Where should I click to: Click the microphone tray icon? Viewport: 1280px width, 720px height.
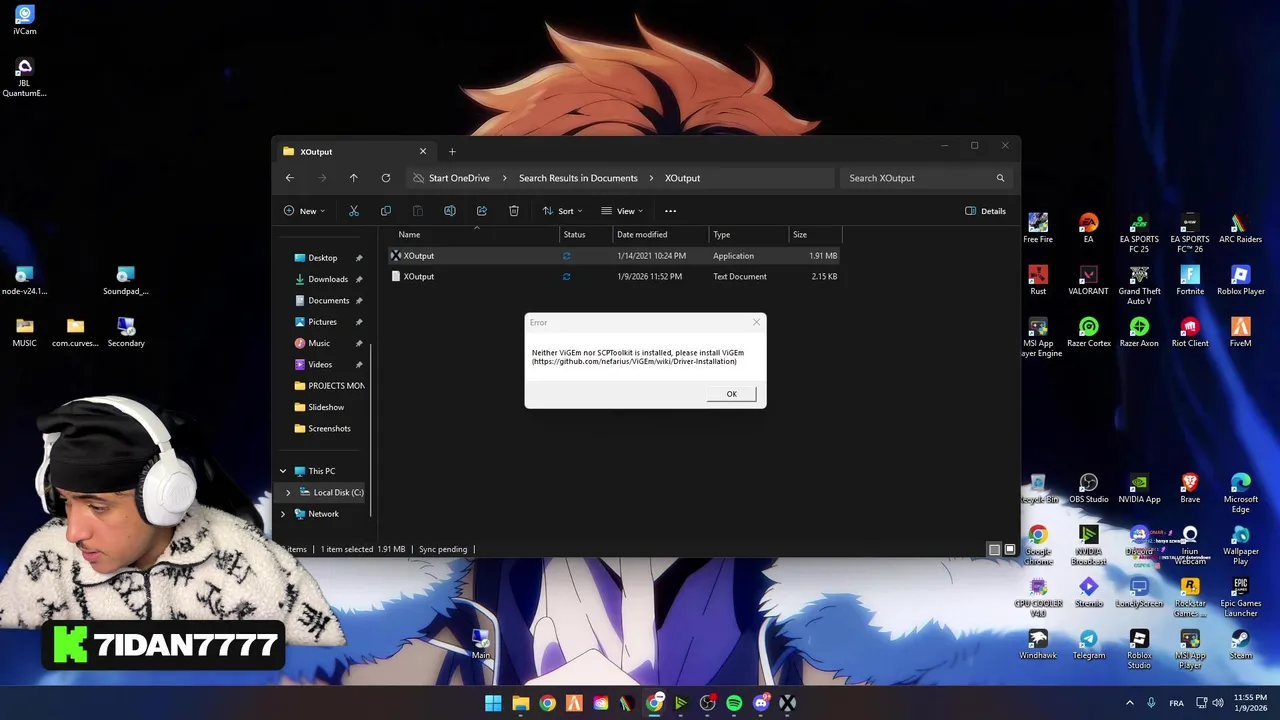(1151, 703)
